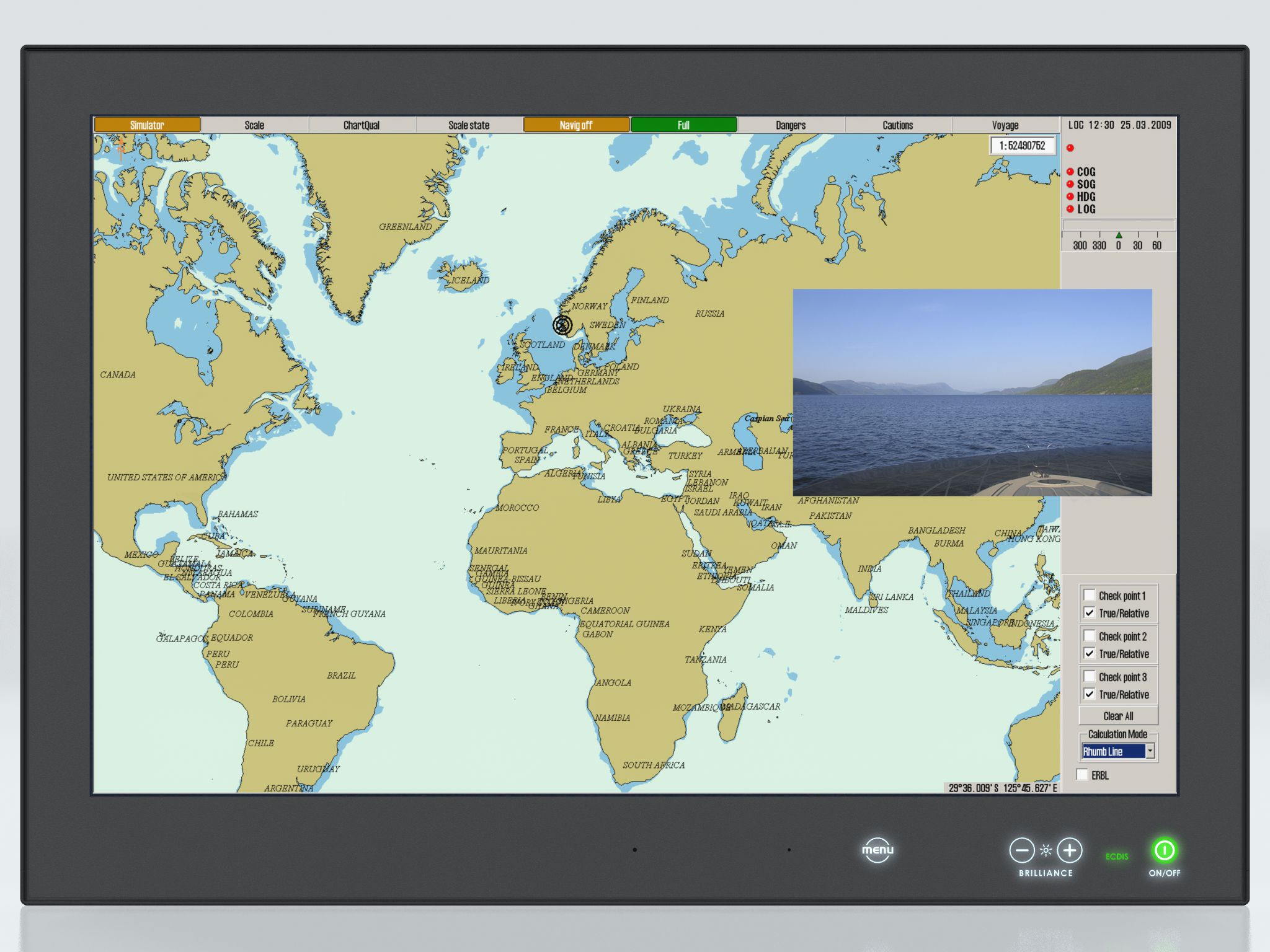
Task: Click the RUSSIA label on chart
Action: click(709, 314)
